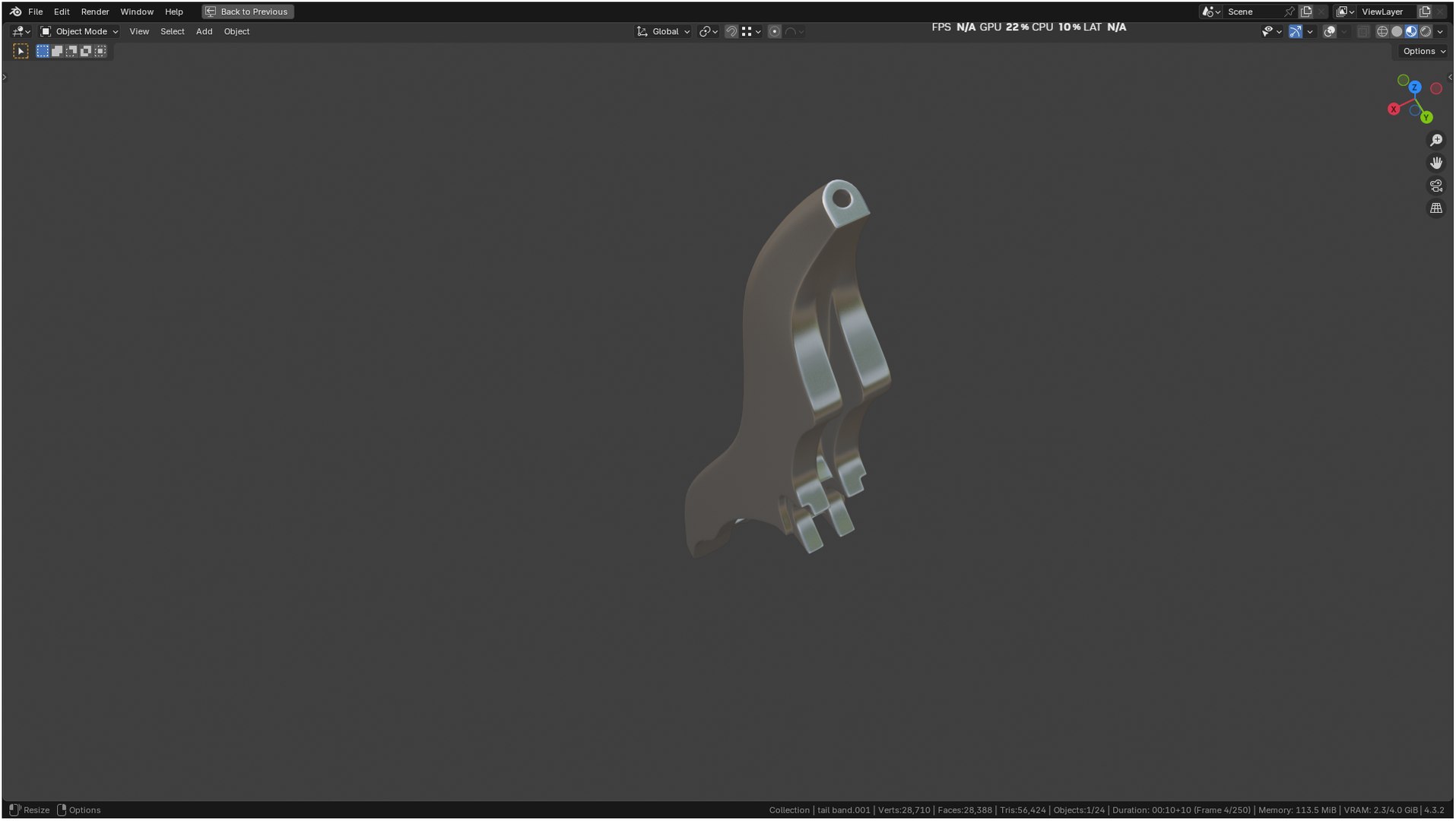Viewport: 1456px width, 821px height.
Task: Open the Global transform orientation dropdown
Action: [x=663, y=31]
